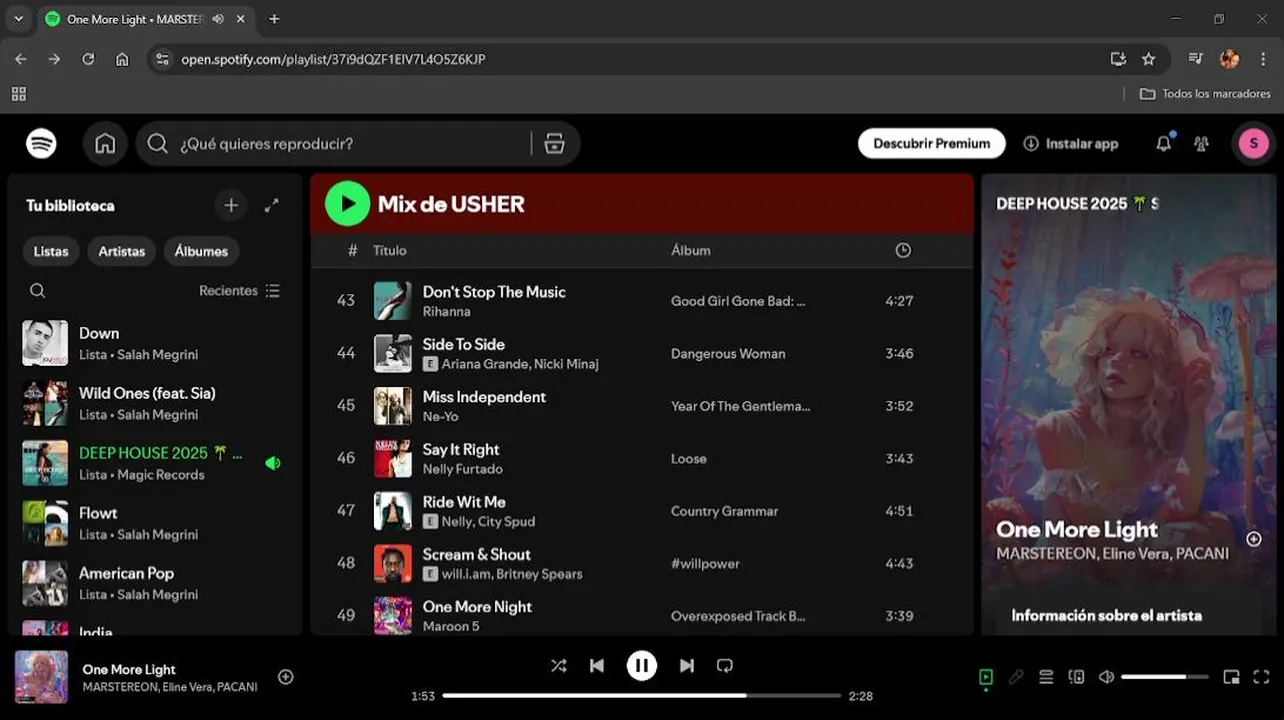Click the now playing album thumbnail

coord(42,677)
